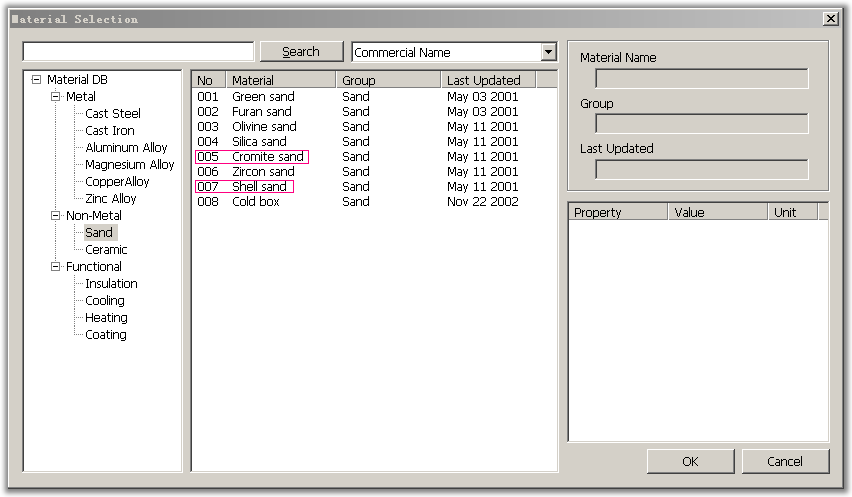Select the Metal tree label

81,97
